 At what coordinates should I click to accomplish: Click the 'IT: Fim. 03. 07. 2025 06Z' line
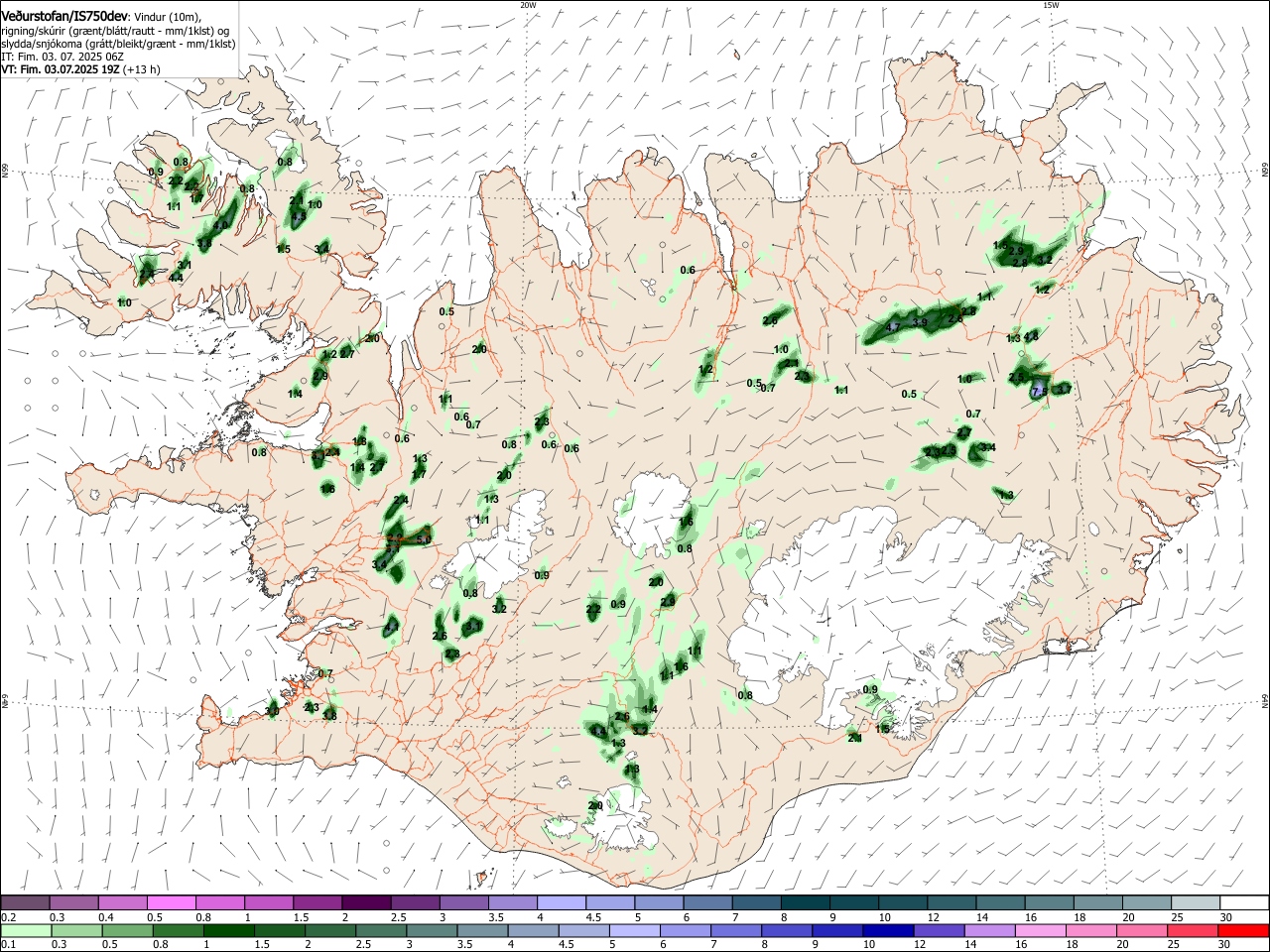[x=63, y=57]
